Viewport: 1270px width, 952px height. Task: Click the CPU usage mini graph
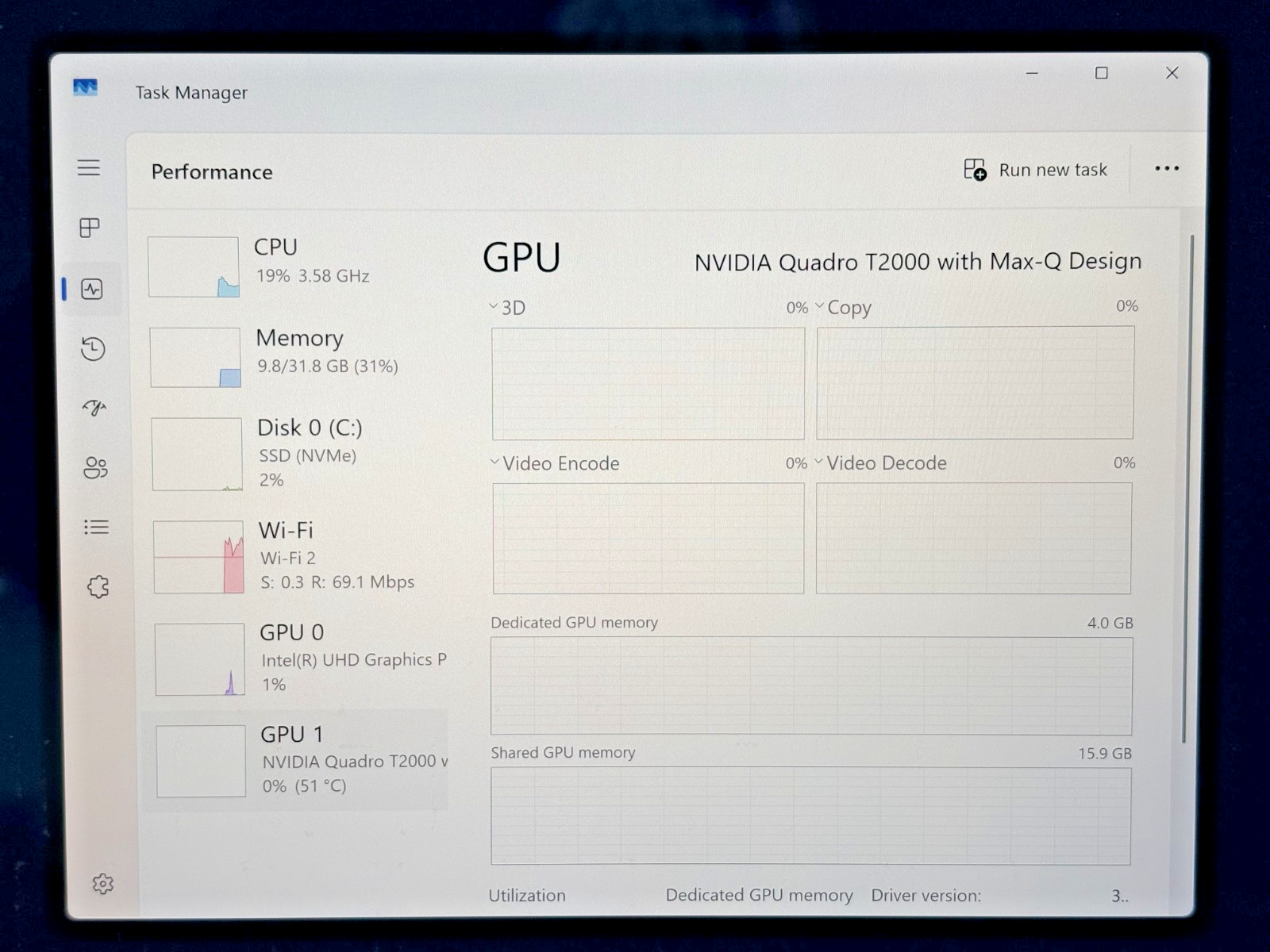(x=194, y=267)
